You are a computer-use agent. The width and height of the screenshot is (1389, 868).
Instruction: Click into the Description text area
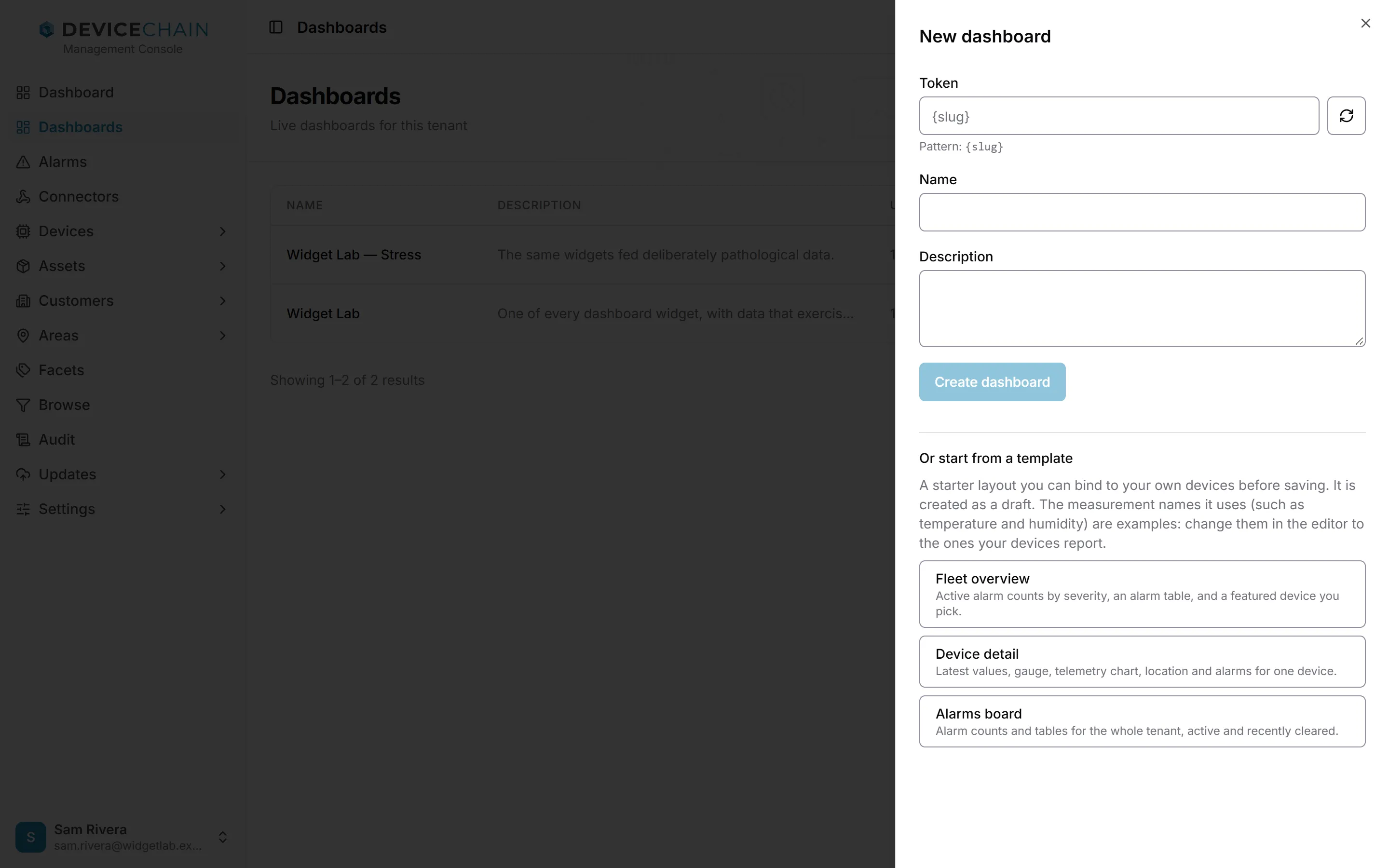(1142, 308)
